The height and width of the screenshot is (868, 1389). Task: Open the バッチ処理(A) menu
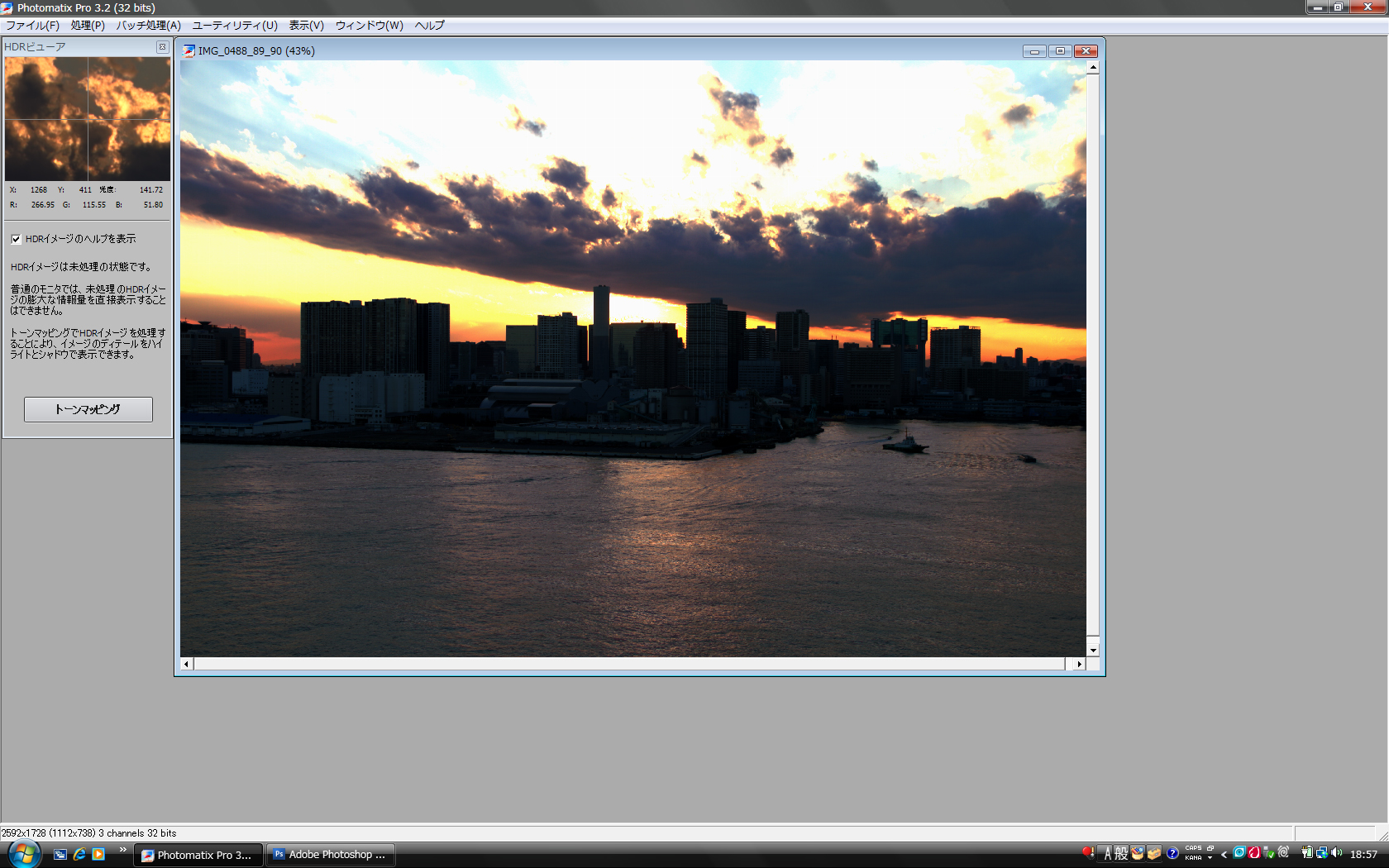point(149,26)
